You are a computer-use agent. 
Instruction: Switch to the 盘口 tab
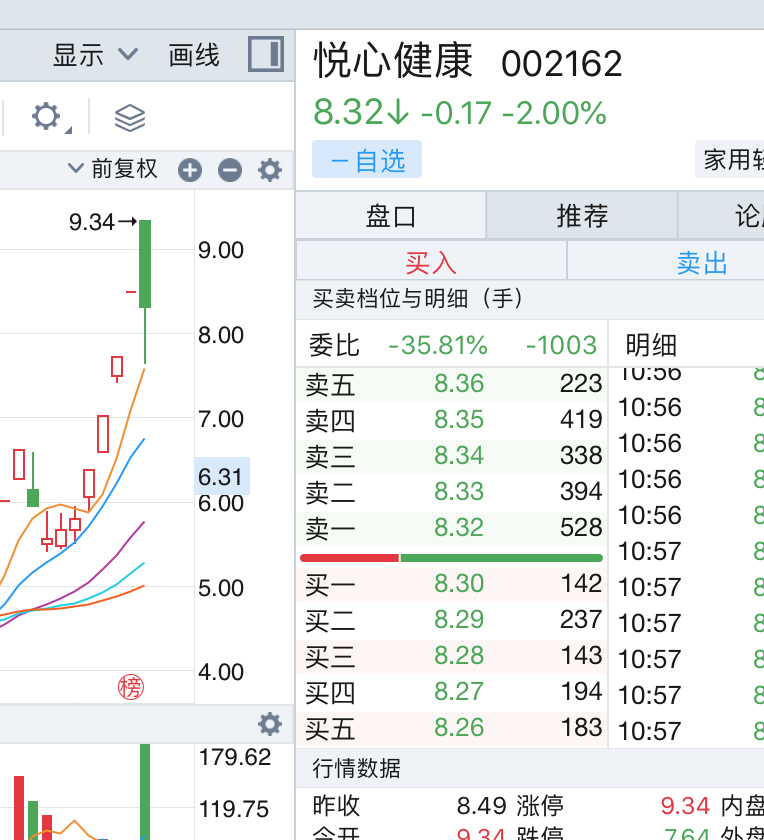coord(391,216)
